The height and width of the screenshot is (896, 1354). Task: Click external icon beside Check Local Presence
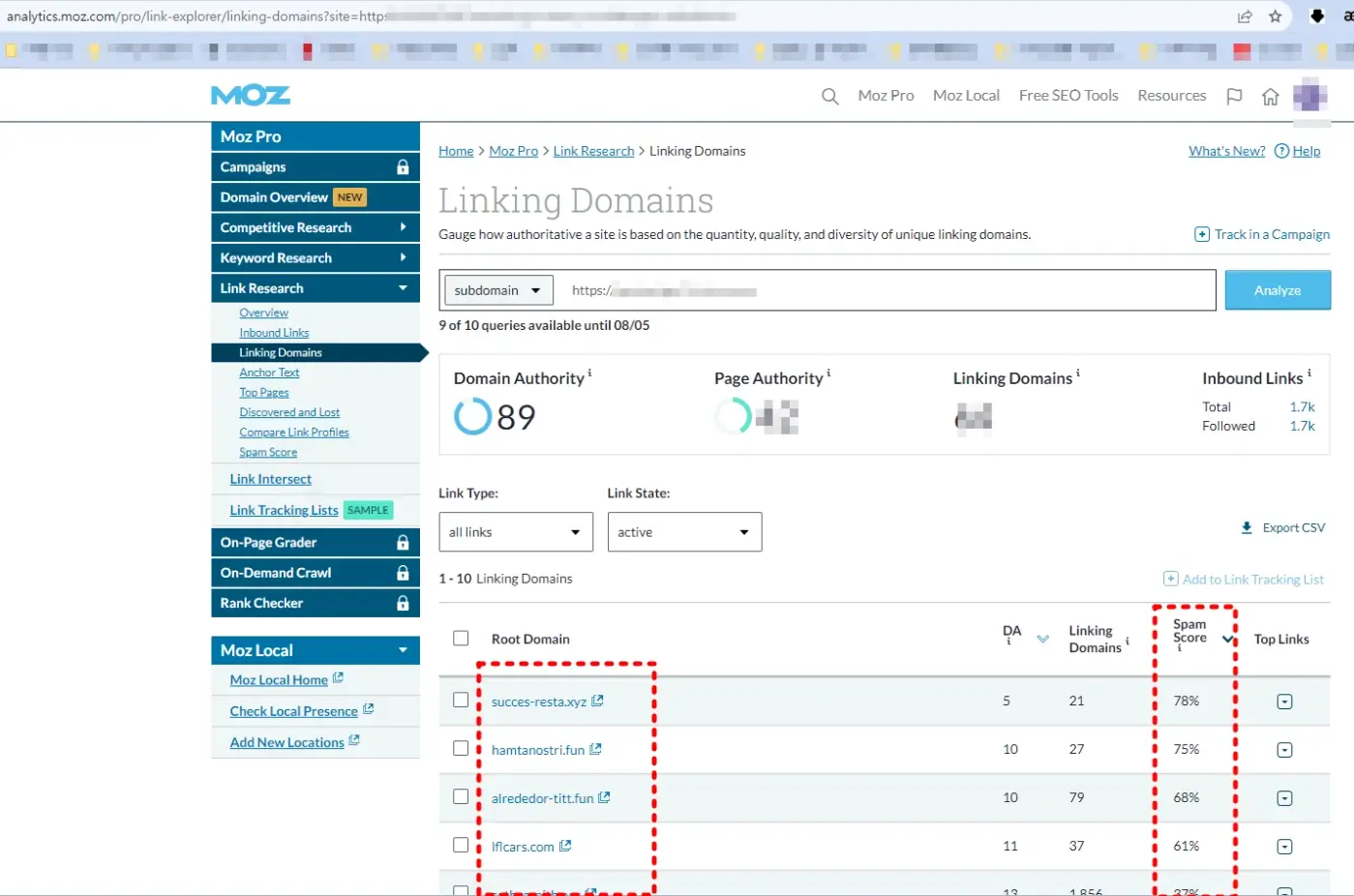(368, 709)
